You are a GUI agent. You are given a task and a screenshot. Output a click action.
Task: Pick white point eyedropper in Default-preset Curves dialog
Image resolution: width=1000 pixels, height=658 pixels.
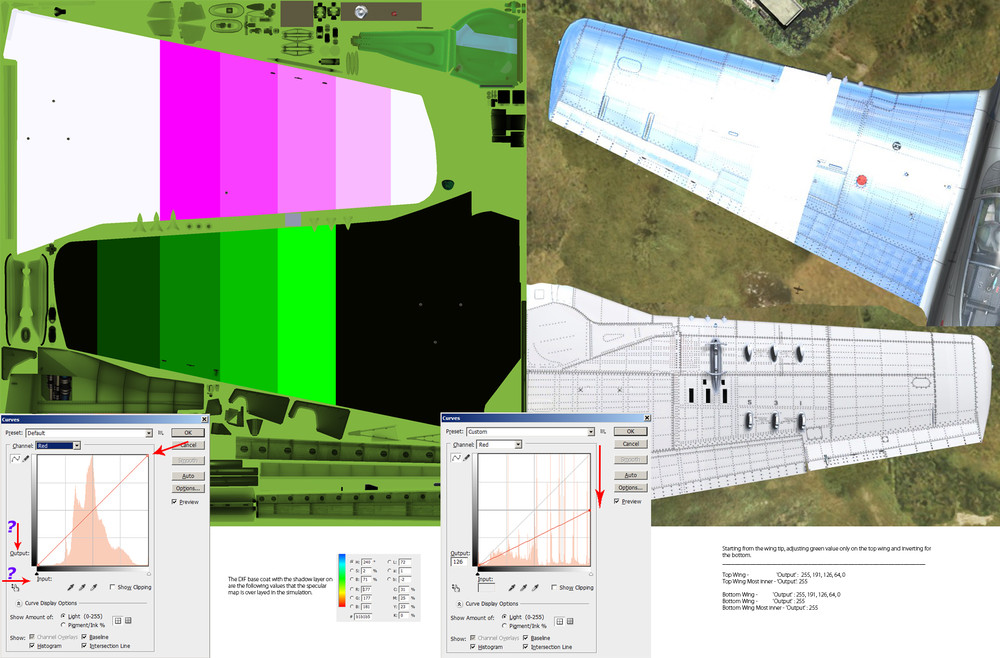tap(93, 587)
